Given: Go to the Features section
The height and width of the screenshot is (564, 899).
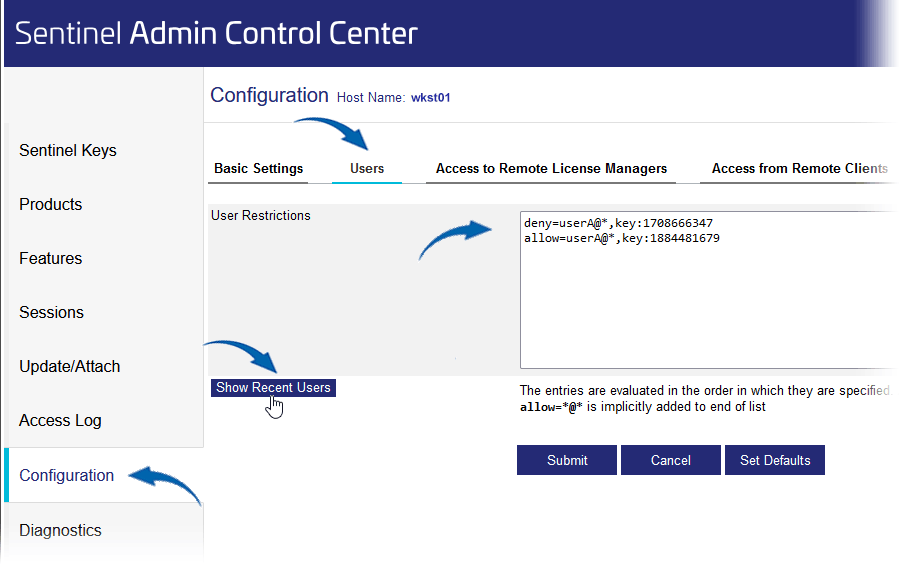Looking at the screenshot, I should (50, 258).
